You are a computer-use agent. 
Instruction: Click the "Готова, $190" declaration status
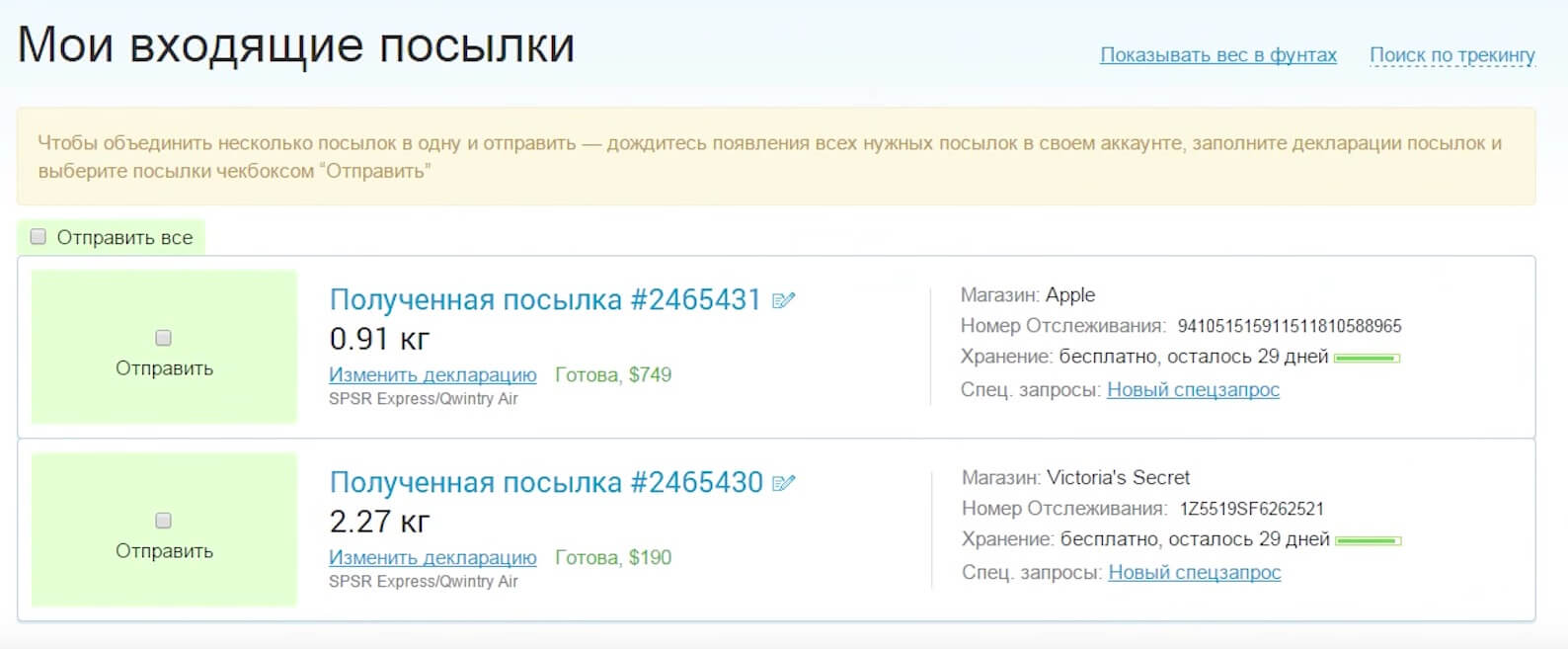[614, 557]
